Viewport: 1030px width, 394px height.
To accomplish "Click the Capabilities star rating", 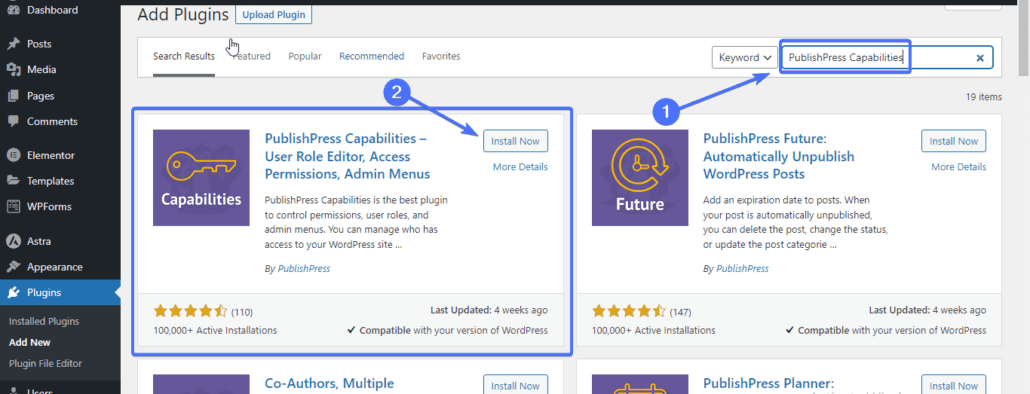I will click(190, 311).
